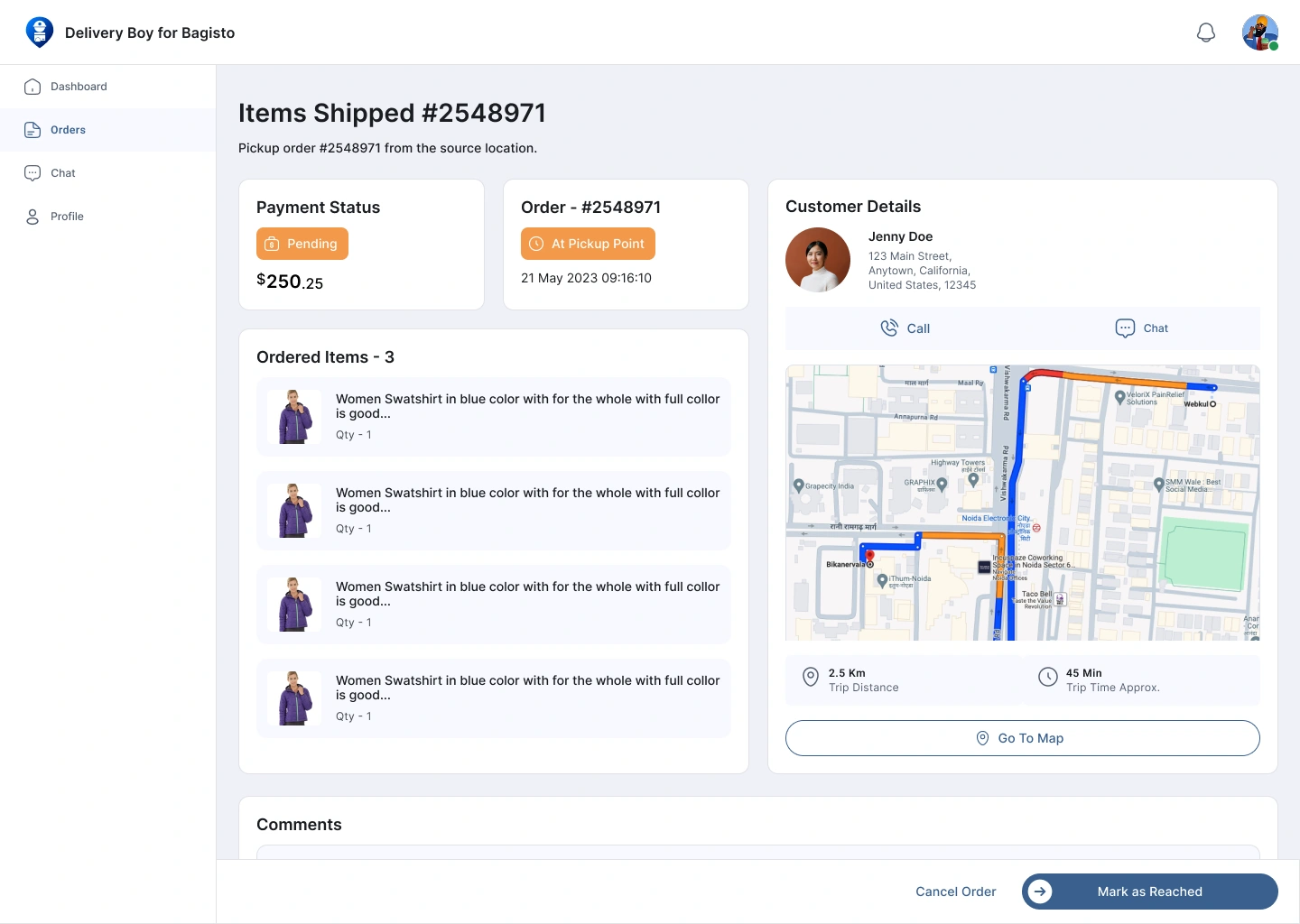
Task: Click the Delivery Boy for Bagisto logo icon
Action: 39,32
